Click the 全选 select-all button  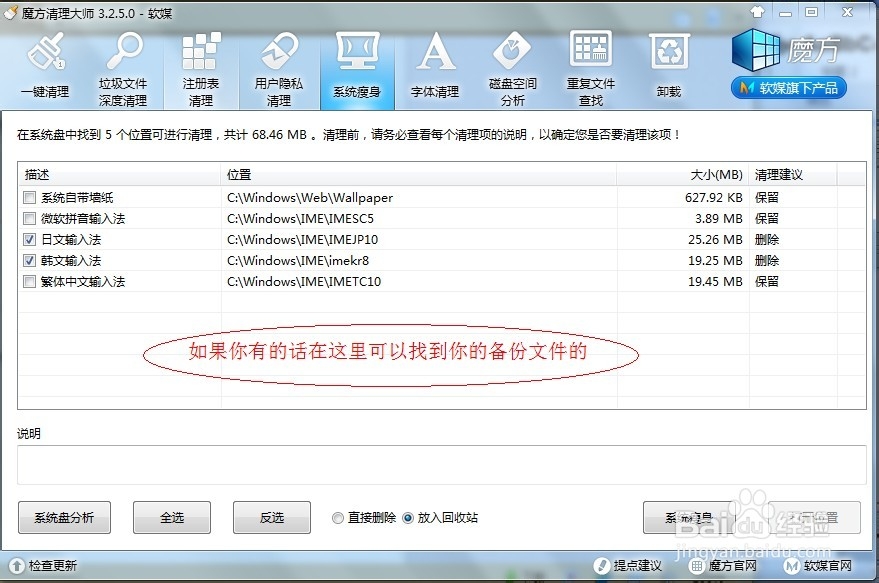coord(172,517)
